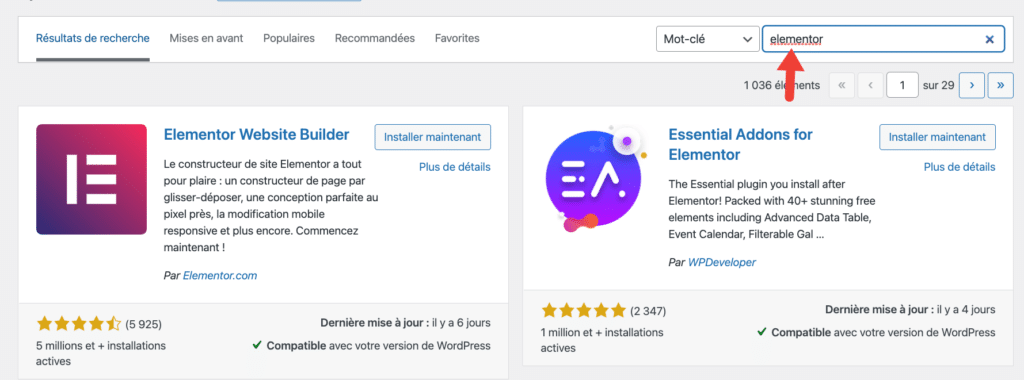Install Essential Addons for Elementor now
Screen dimensions: 1024x380
click(x=937, y=137)
